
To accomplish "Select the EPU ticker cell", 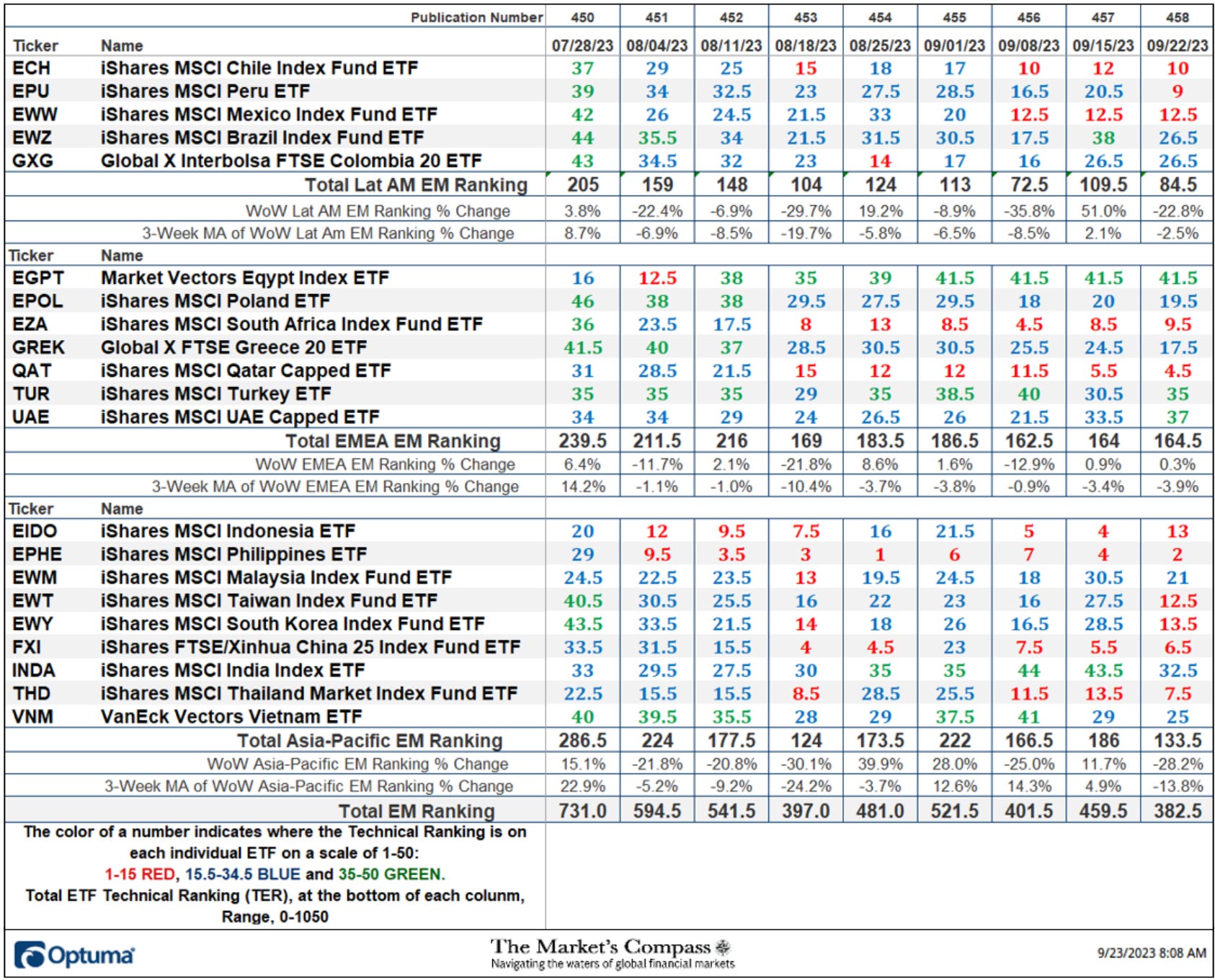I will [31, 92].
